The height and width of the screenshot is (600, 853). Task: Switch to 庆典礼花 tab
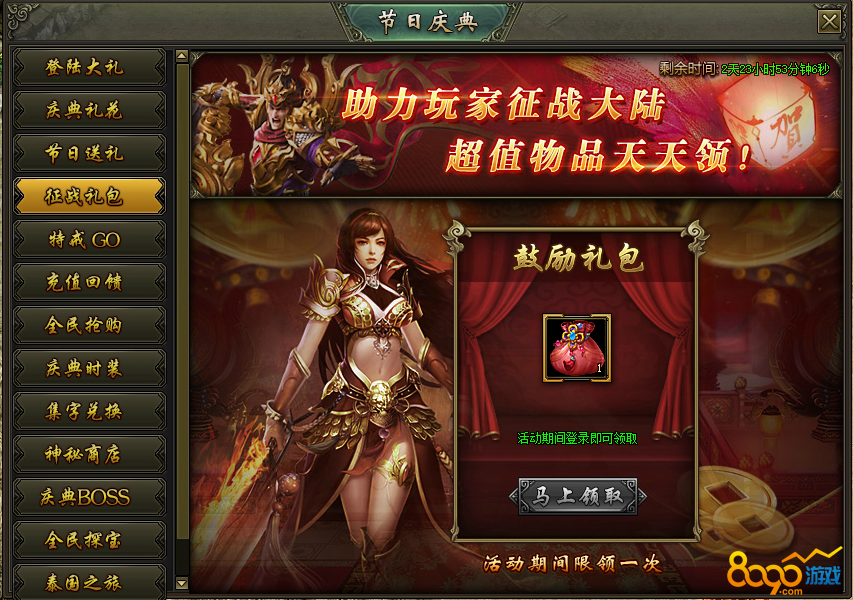[x=89, y=110]
